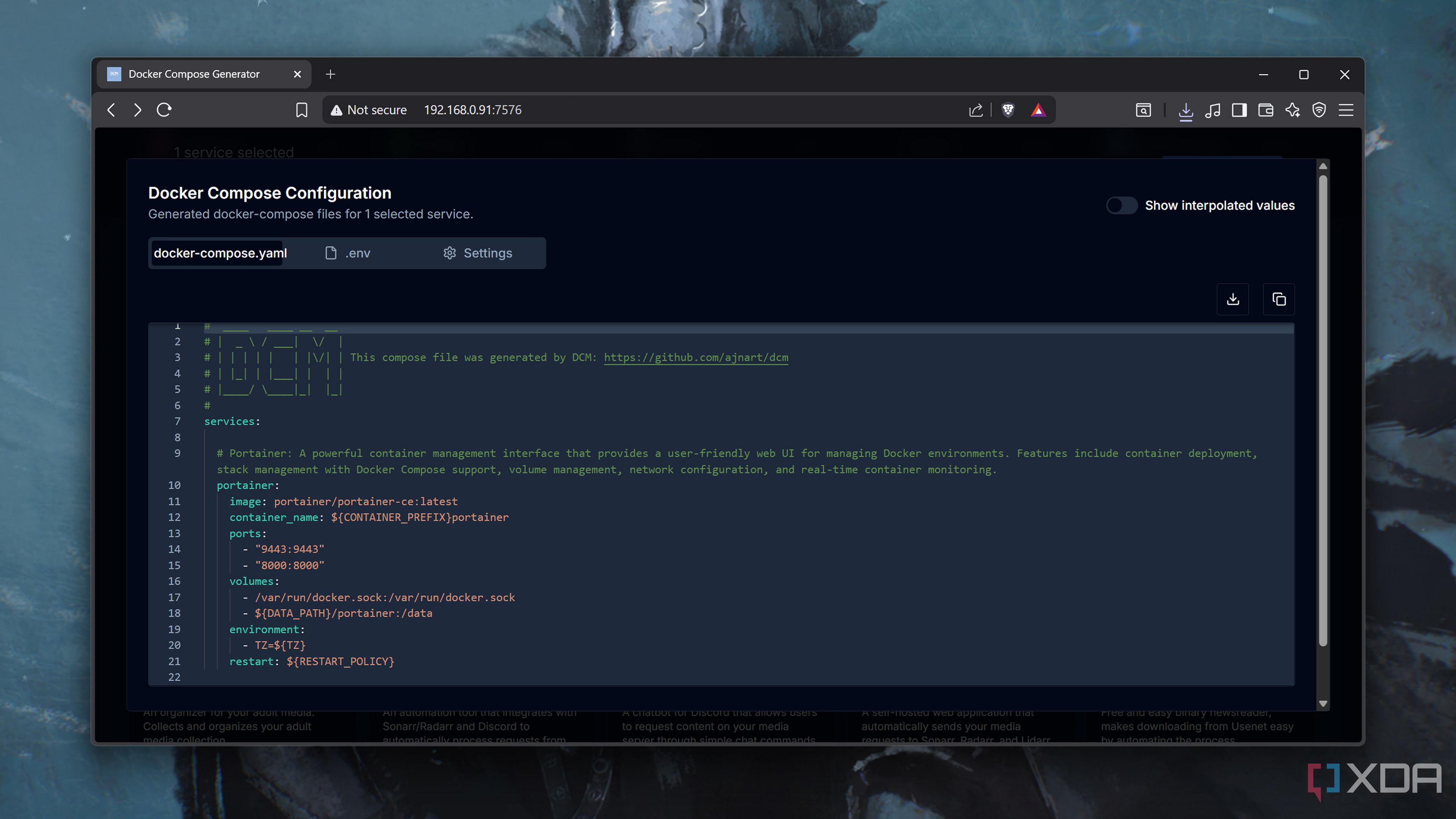Open the .env tab

coord(348,253)
